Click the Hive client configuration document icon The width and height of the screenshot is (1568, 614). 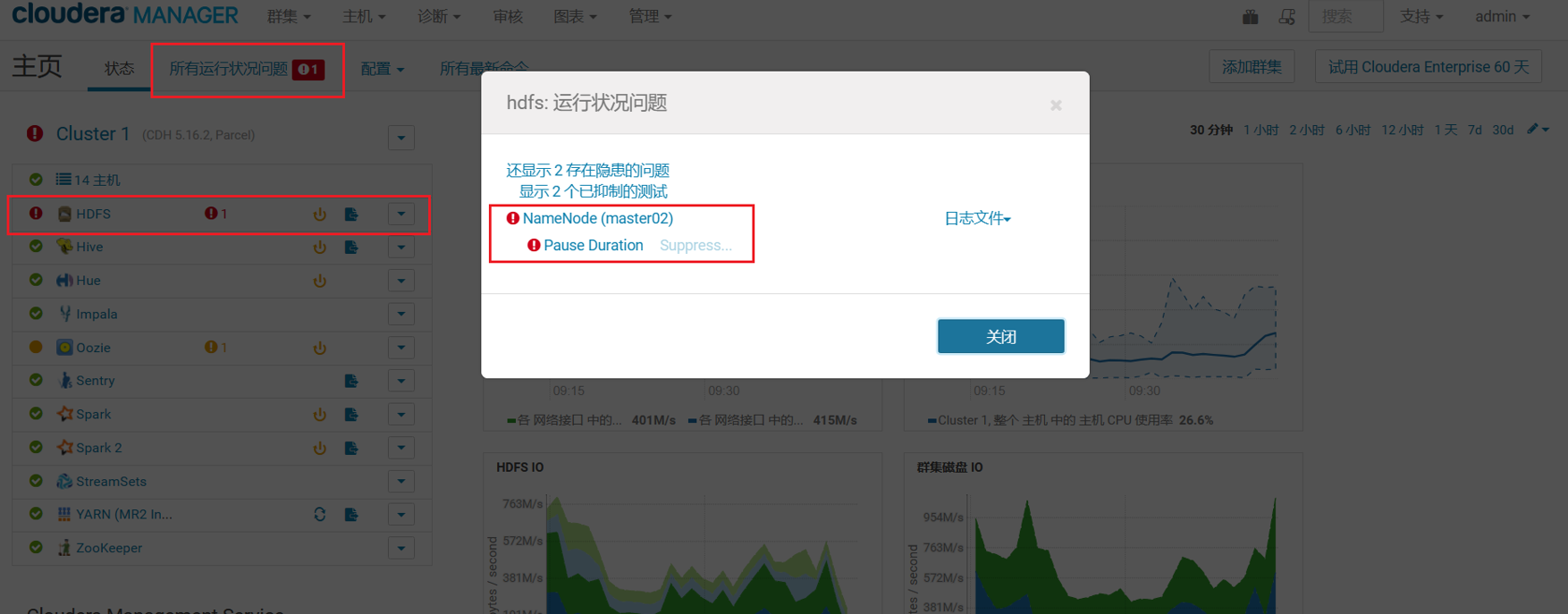351,248
